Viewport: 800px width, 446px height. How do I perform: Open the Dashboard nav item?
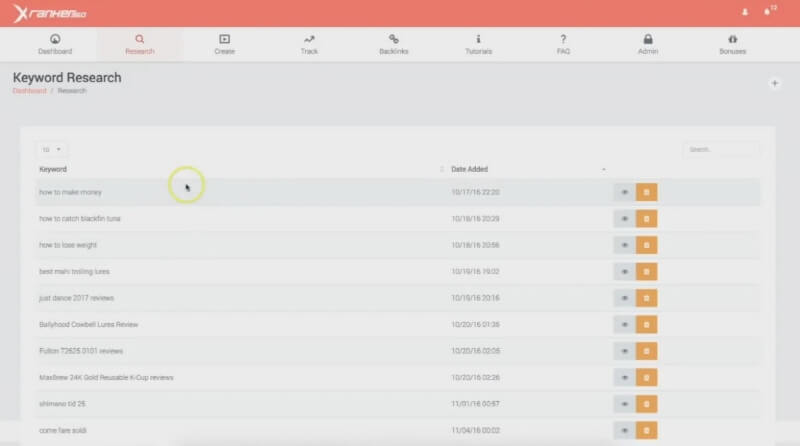tap(55, 44)
